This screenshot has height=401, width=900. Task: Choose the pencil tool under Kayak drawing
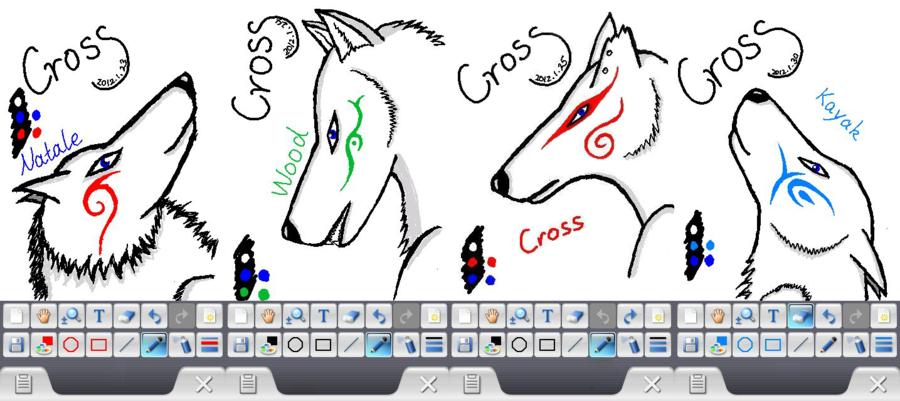tap(828, 345)
